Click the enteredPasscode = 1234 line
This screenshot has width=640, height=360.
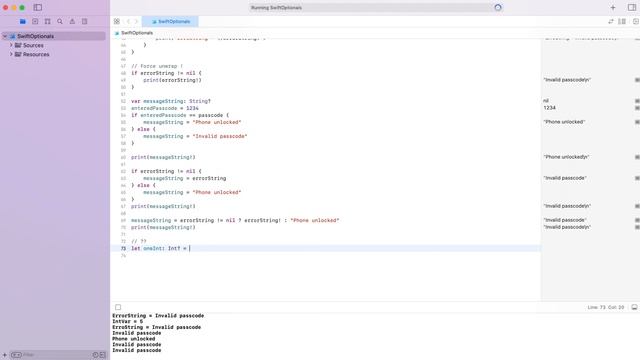coord(164,108)
